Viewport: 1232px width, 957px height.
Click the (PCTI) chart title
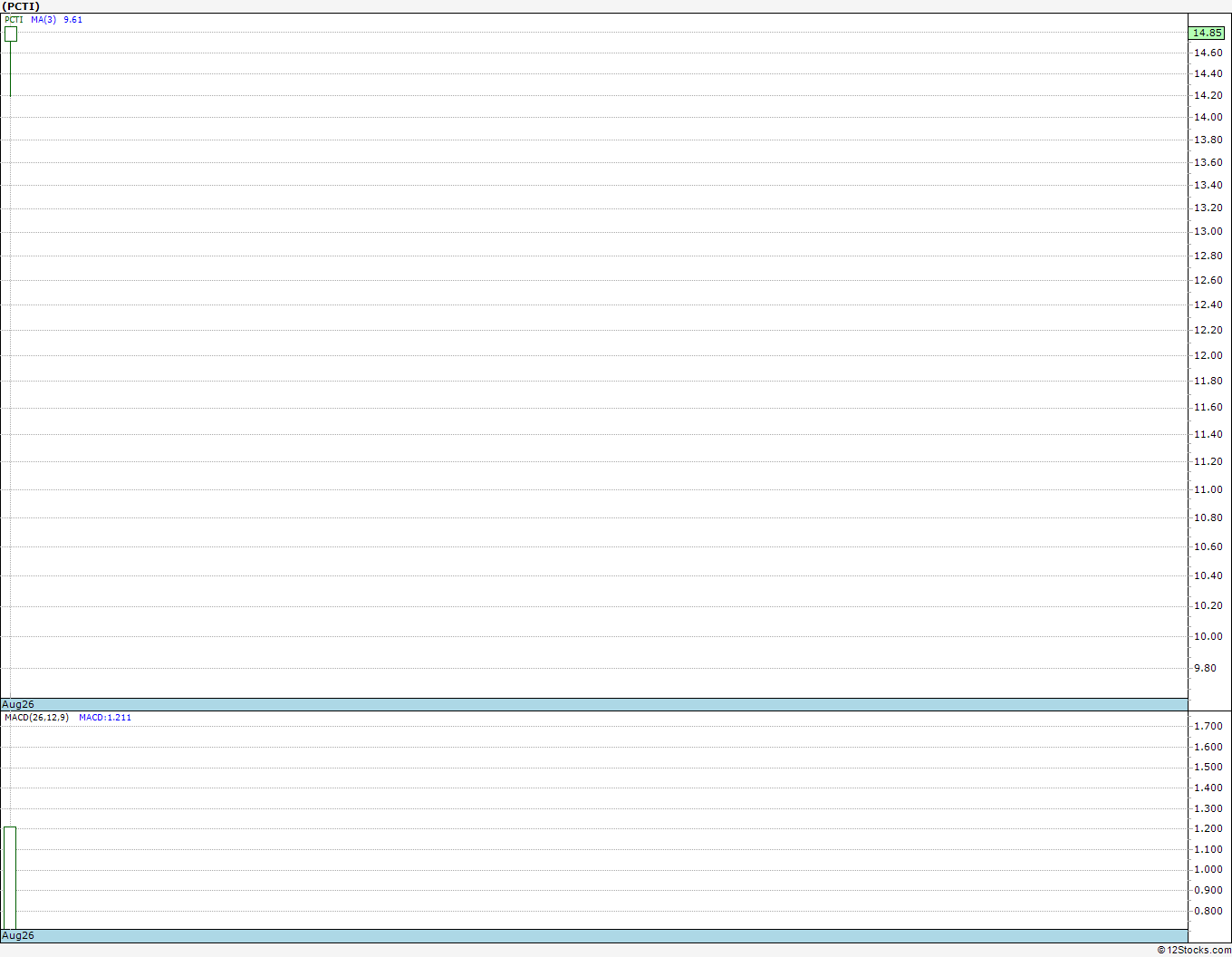tap(21, 6)
